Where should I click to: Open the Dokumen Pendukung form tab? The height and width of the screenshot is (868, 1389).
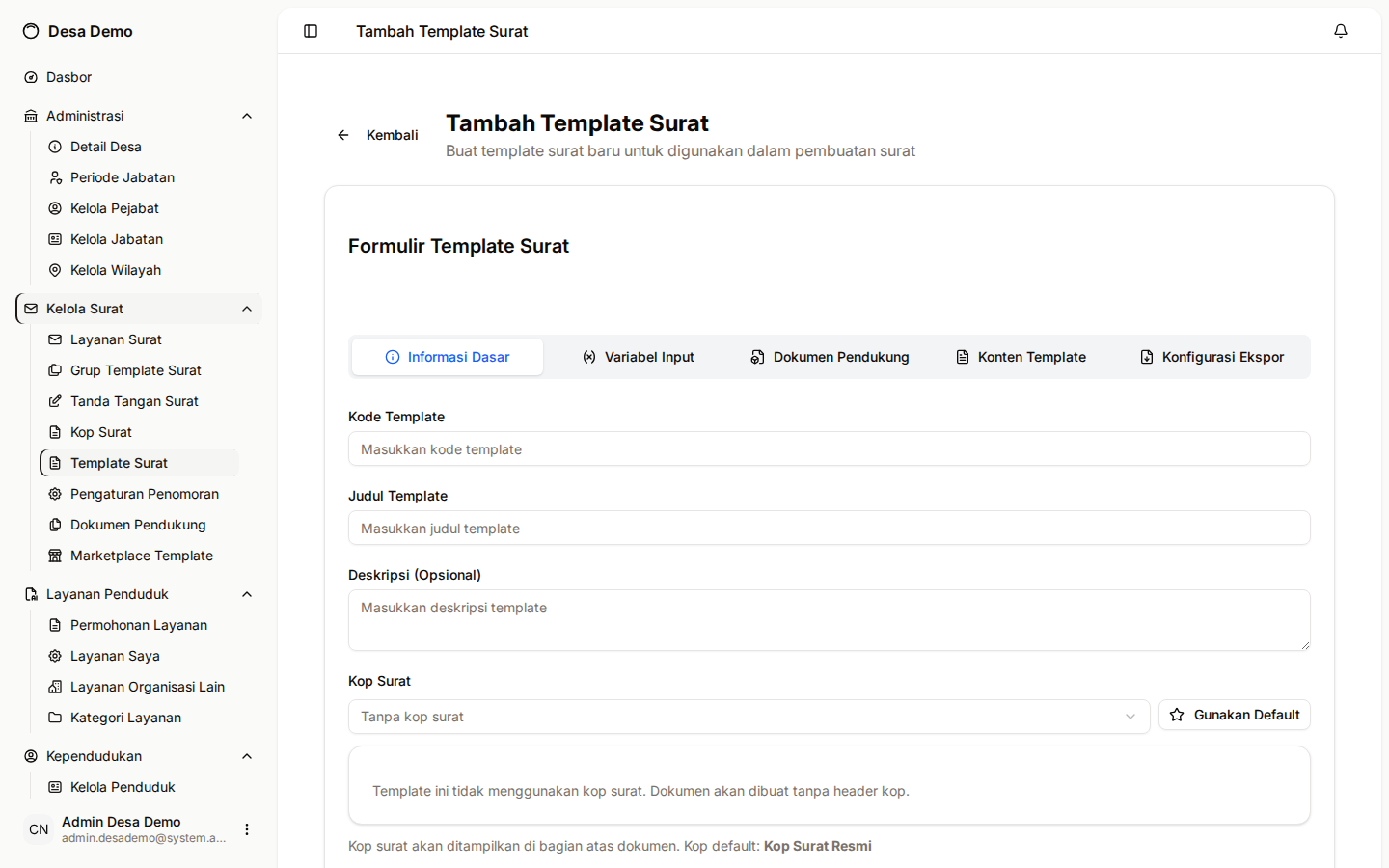point(830,357)
